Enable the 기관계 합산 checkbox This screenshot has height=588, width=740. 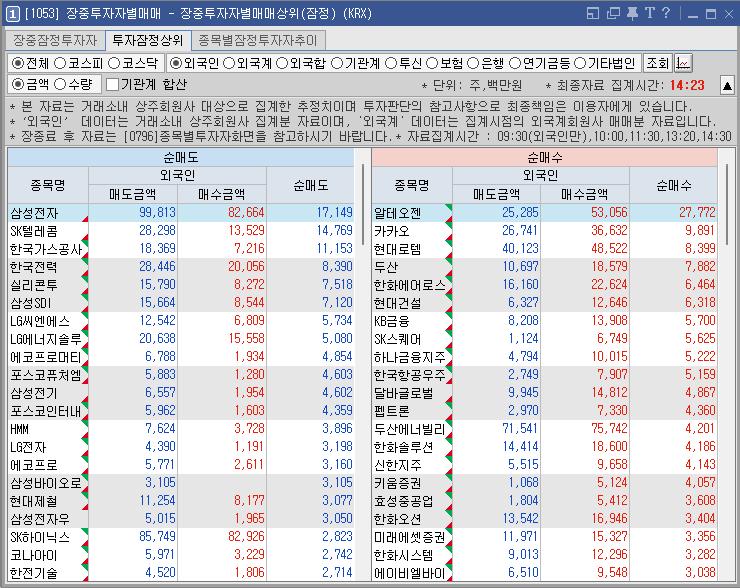click(112, 84)
